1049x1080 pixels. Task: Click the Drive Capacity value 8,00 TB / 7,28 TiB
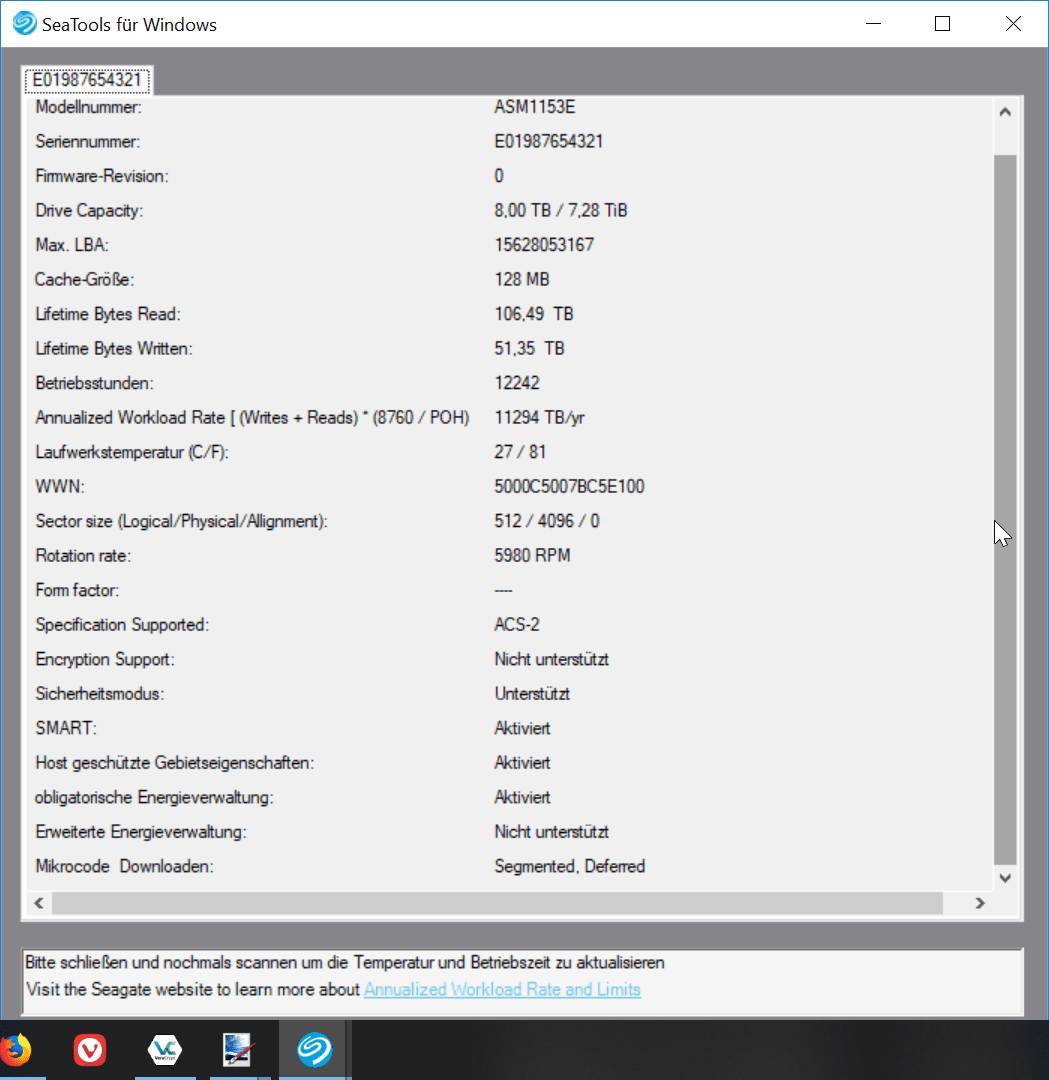561,210
